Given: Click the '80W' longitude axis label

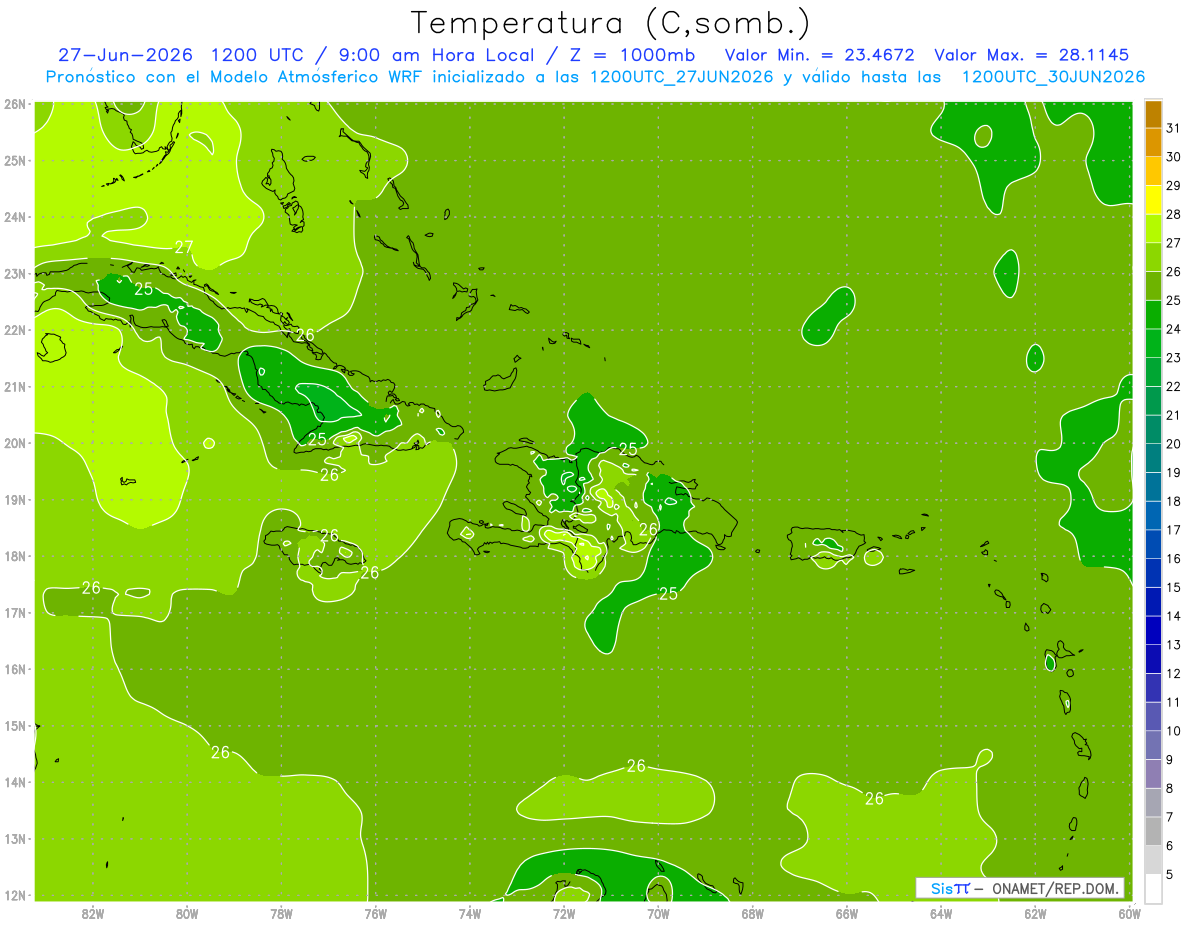Looking at the screenshot, I should click(x=186, y=913).
